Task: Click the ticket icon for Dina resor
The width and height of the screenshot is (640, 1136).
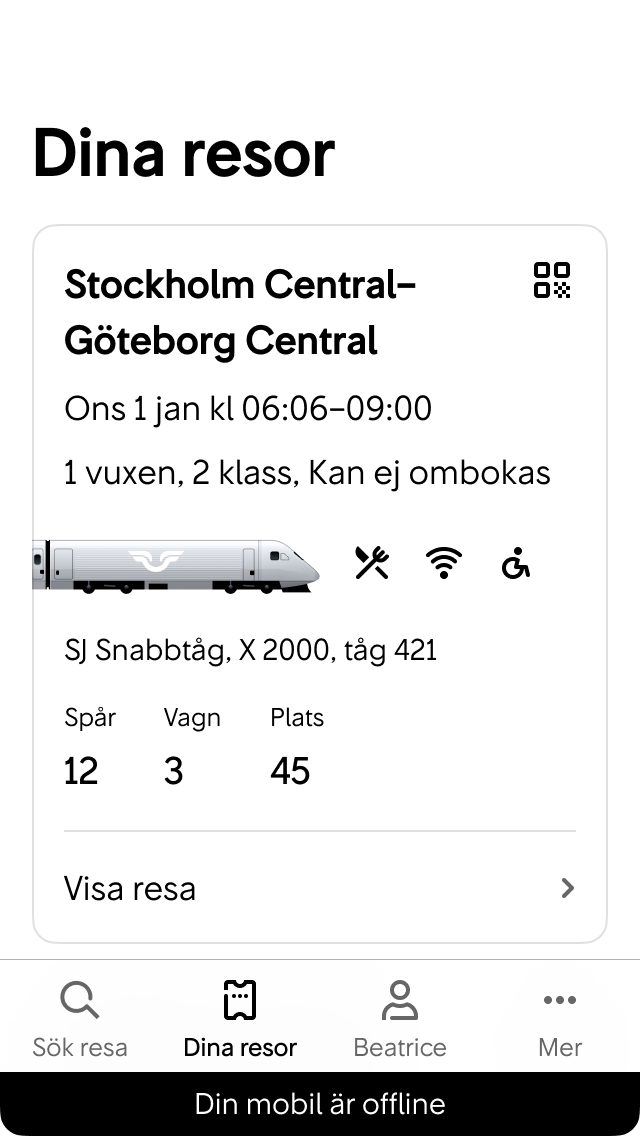Action: [x=239, y=999]
